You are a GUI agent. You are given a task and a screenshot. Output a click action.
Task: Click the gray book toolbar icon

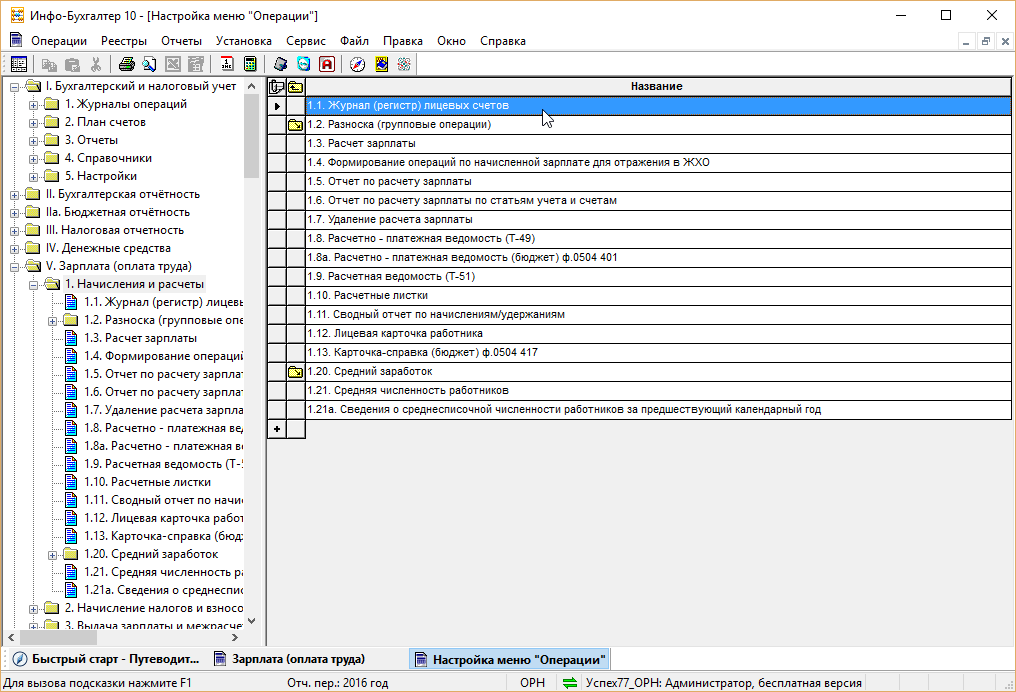(x=281, y=64)
